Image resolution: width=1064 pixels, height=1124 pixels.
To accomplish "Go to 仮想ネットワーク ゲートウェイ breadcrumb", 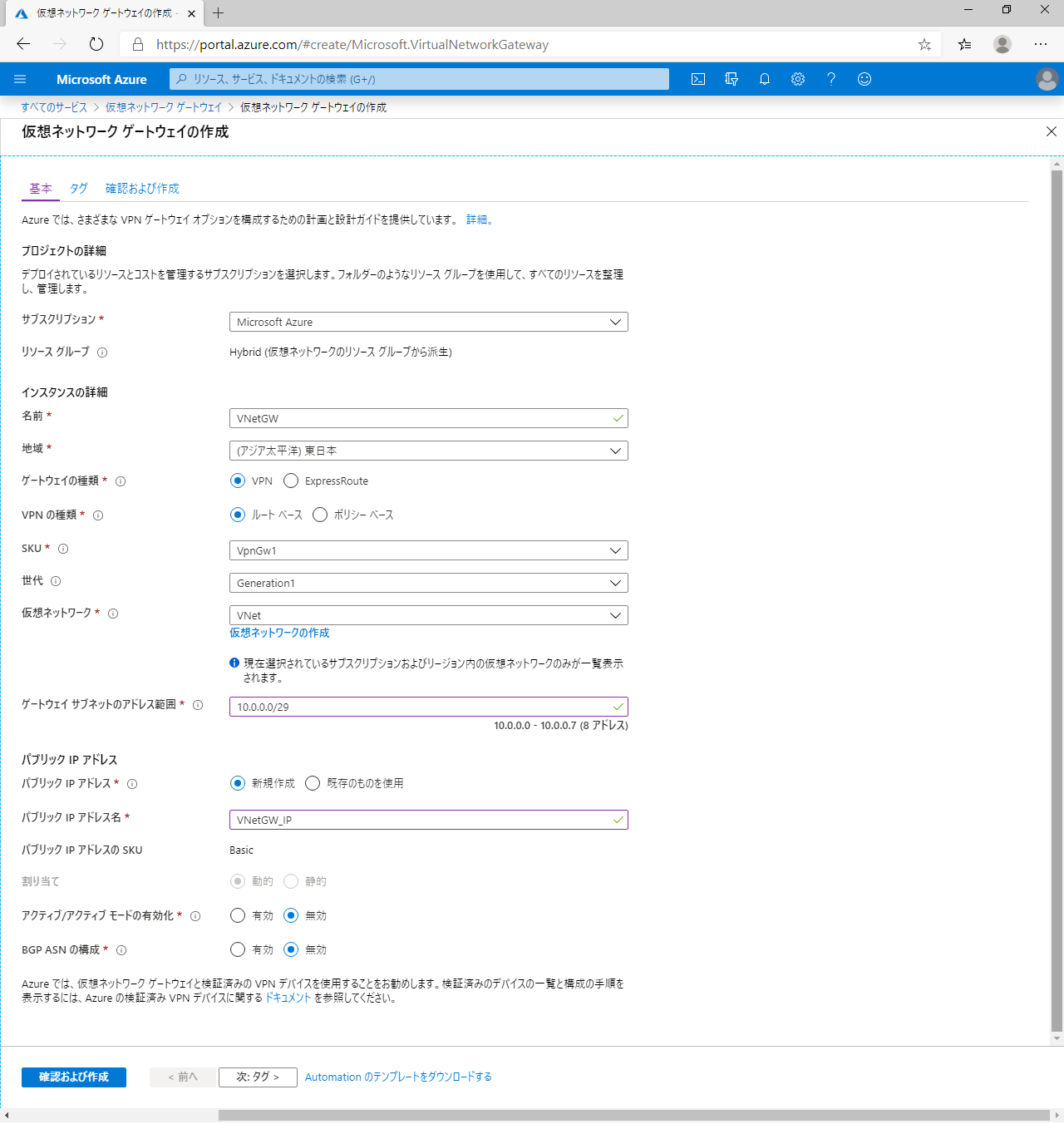I will coord(164,107).
